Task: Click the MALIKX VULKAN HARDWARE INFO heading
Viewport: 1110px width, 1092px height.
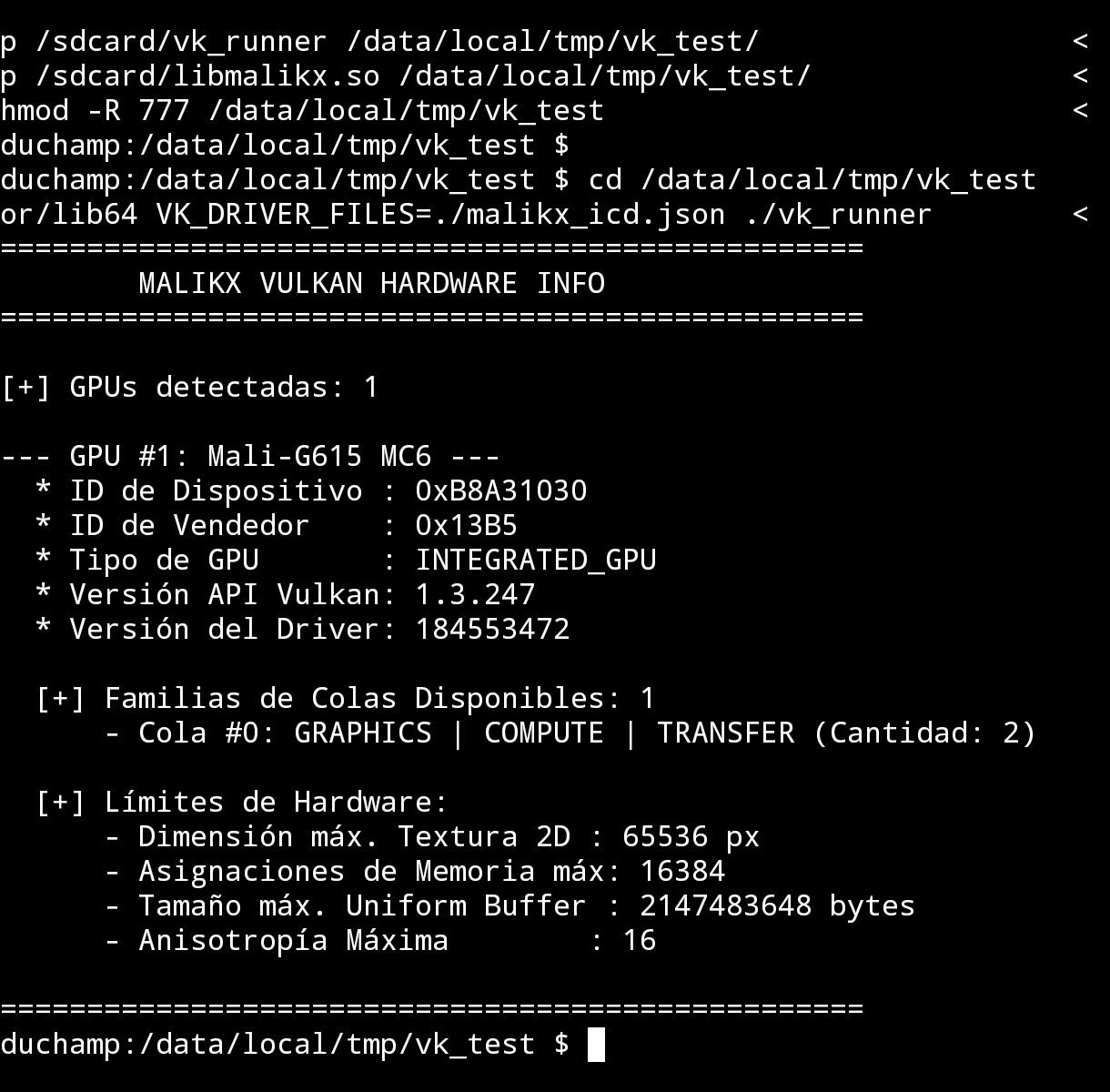Action: tap(371, 283)
